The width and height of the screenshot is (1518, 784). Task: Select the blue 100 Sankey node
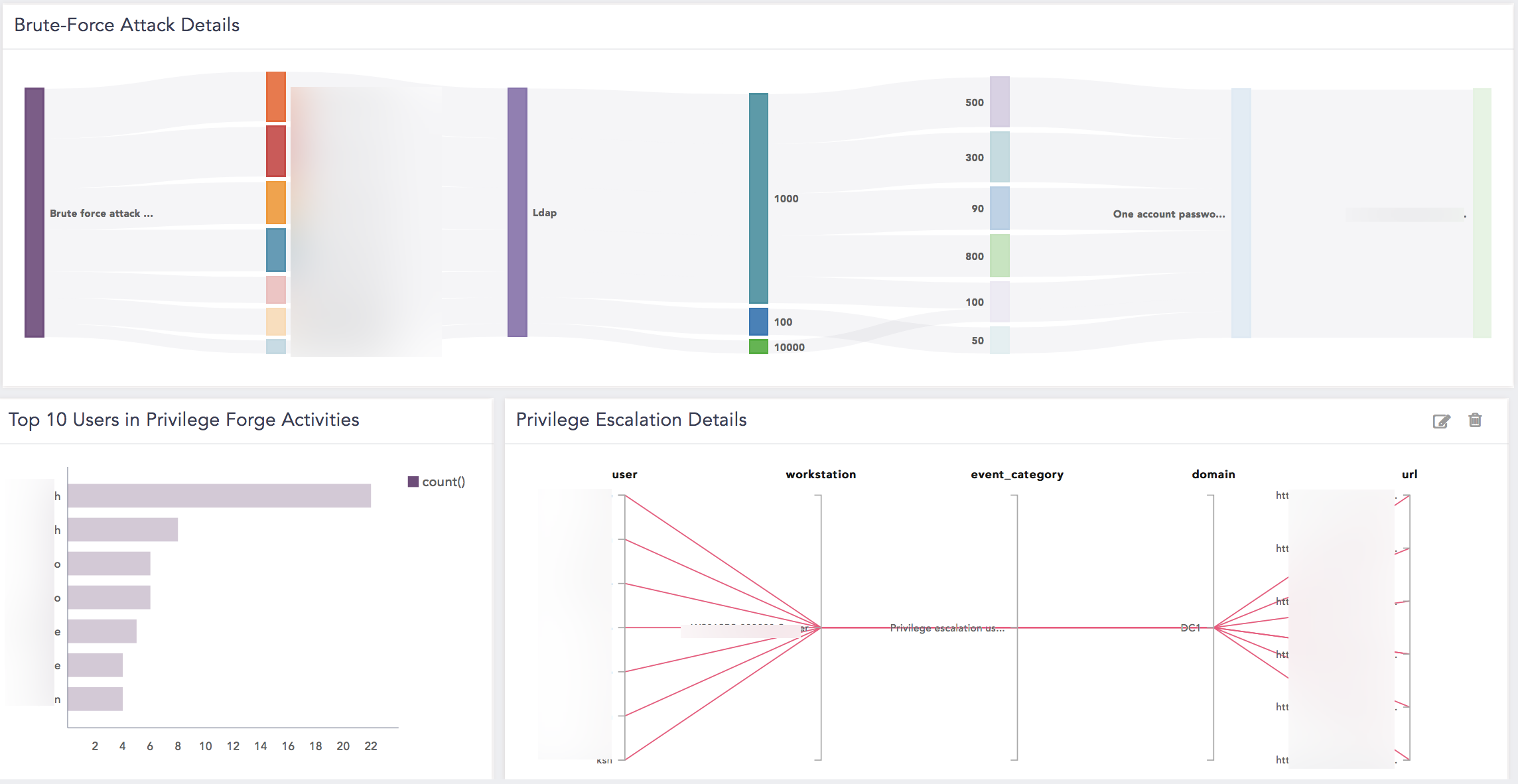758,322
